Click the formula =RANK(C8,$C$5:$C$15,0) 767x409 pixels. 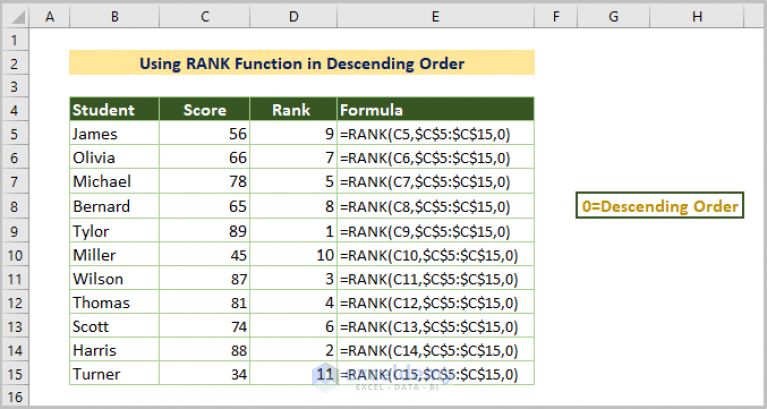[435, 205]
